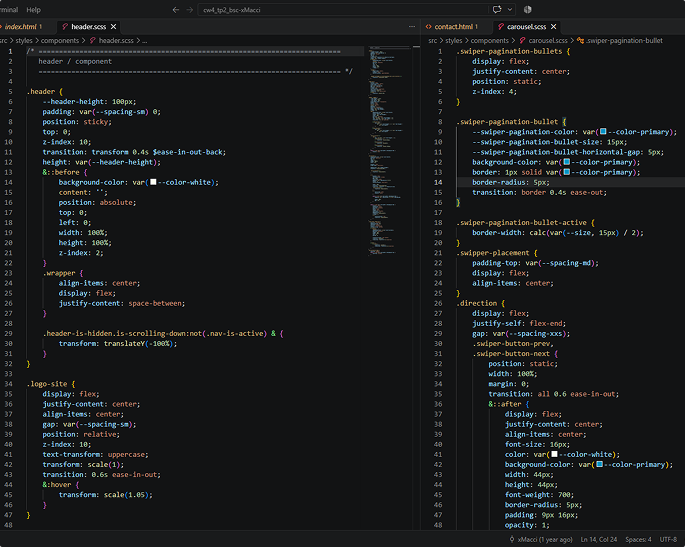Click the layout customization icon
The image size is (685, 547).
pos(528,10)
